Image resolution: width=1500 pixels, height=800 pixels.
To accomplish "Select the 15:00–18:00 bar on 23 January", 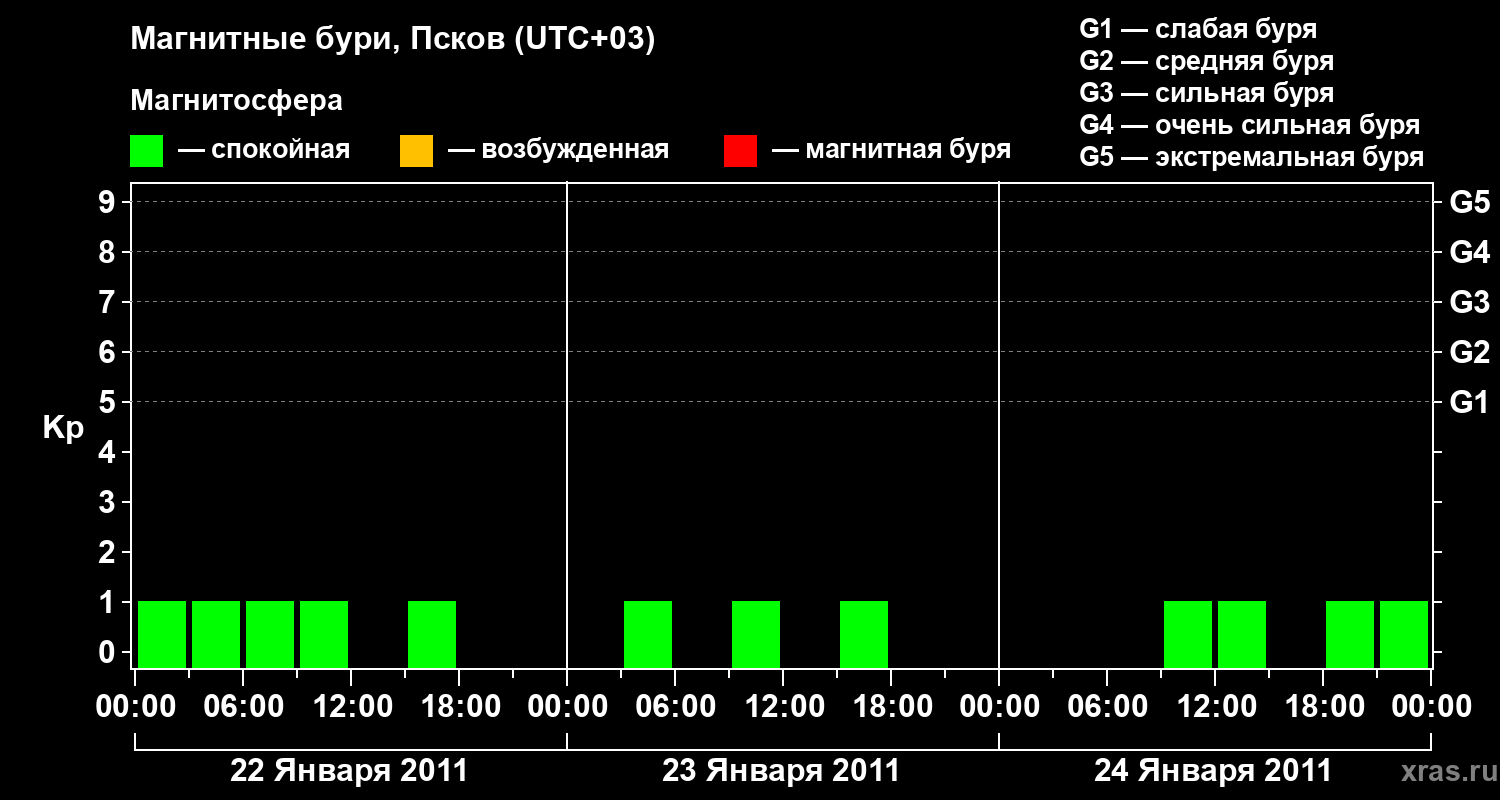I will [x=864, y=634].
